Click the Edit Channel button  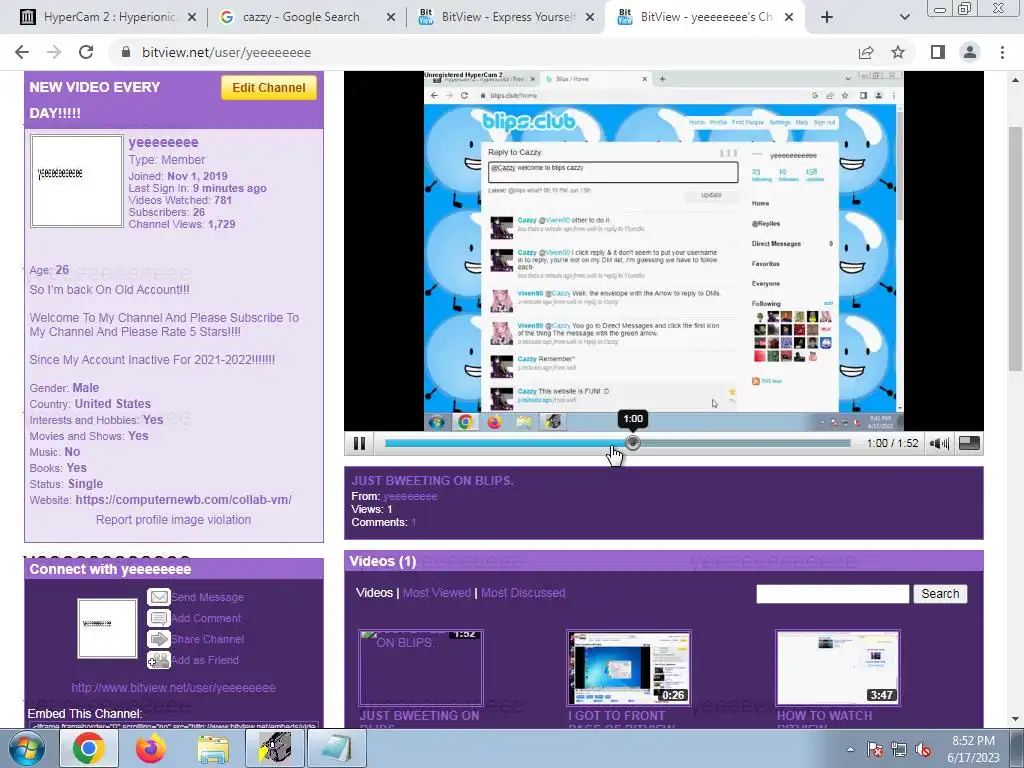[268, 88]
